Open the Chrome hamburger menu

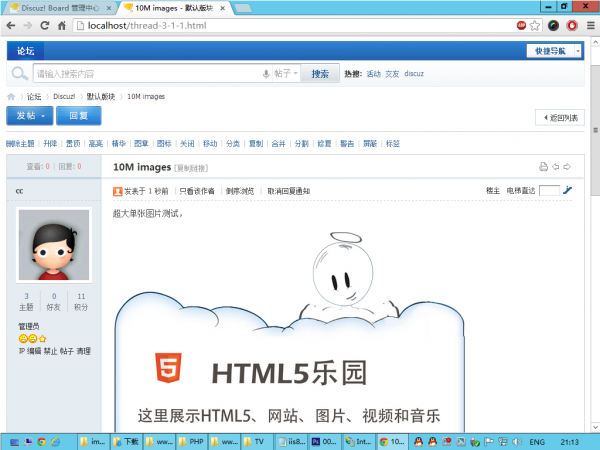coord(591,26)
